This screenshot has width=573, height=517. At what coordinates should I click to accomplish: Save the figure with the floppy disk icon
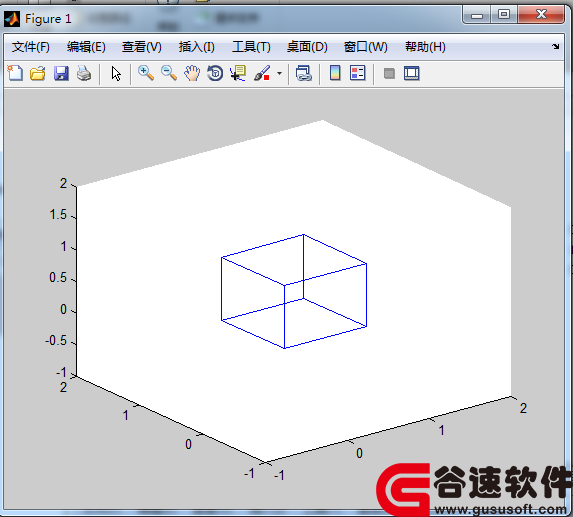click(x=61, y=73)
